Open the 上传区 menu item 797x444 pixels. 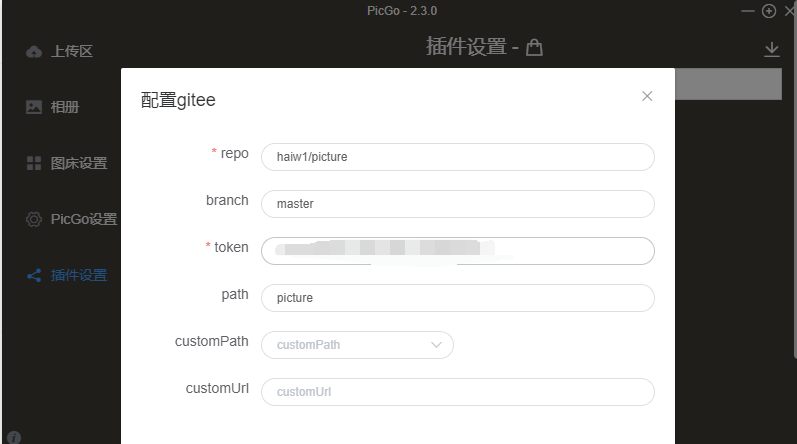(72, 51)
